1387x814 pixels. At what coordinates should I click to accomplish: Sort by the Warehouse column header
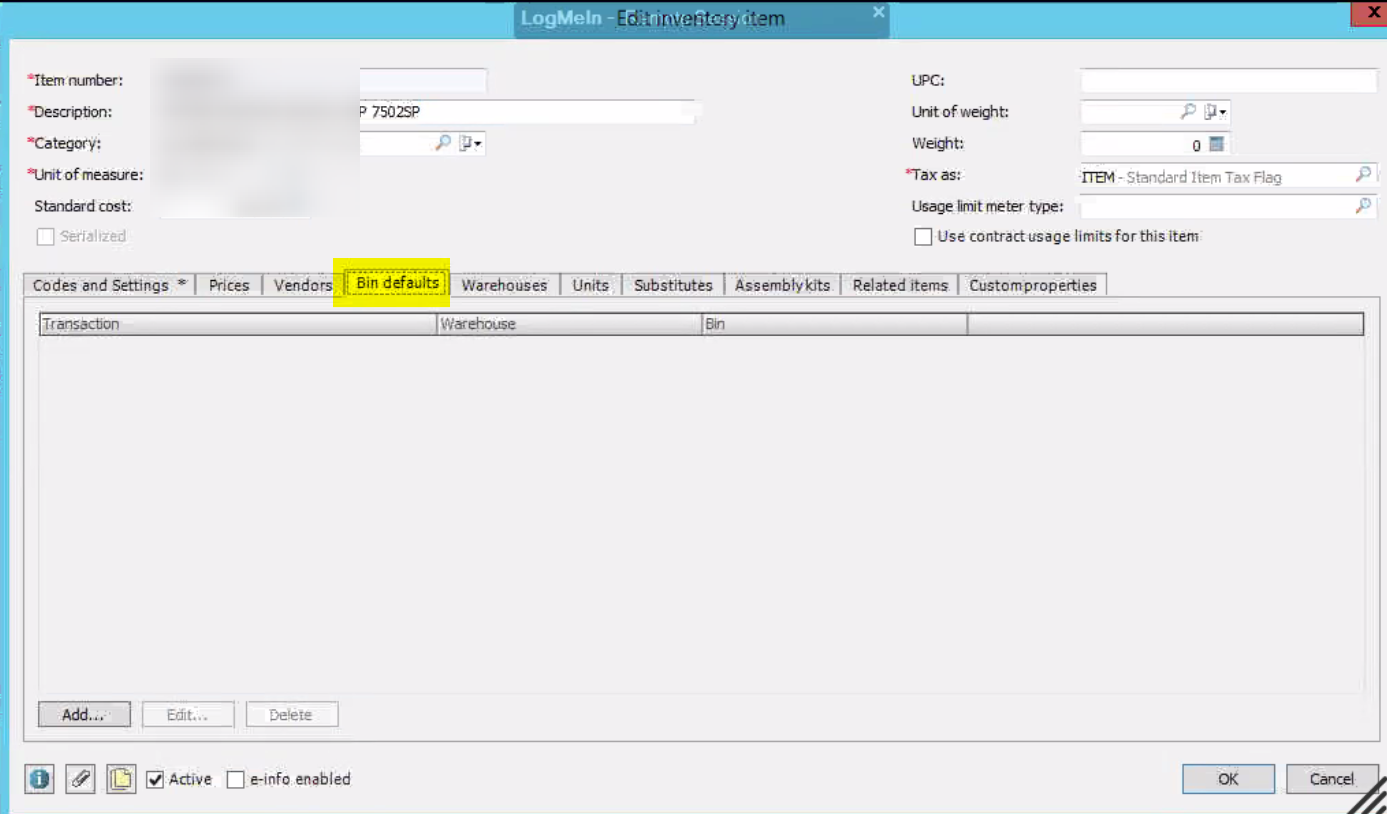570,324
